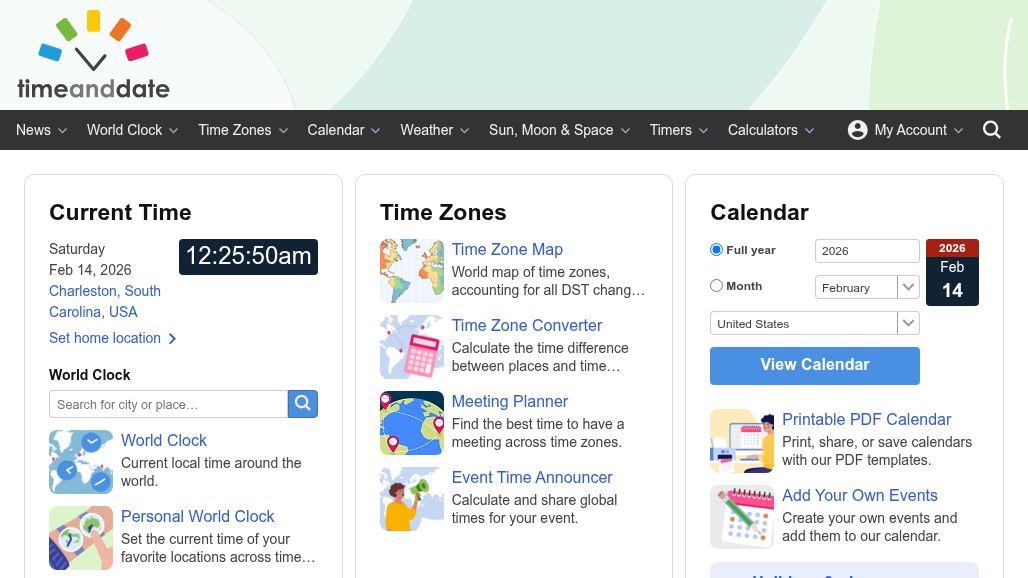Focus the city or place search field
This screenshot has width=1028, height=578.
tap(168, 404)
